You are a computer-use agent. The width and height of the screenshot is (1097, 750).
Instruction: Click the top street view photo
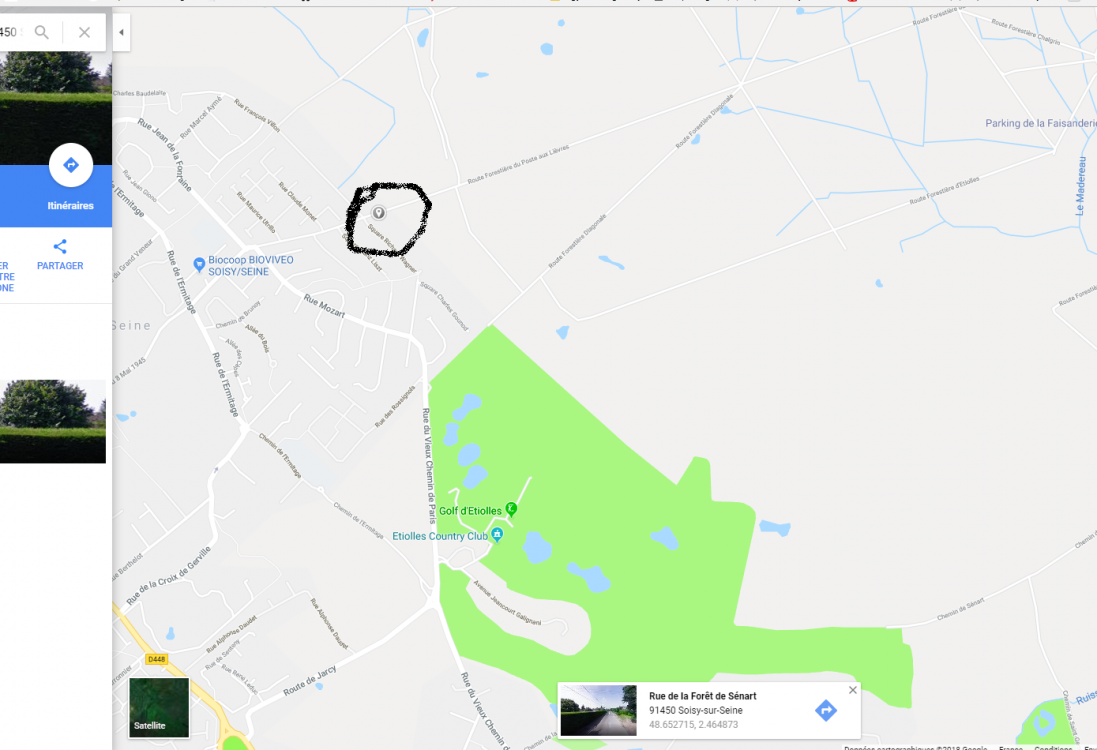(x=56, y=108)
